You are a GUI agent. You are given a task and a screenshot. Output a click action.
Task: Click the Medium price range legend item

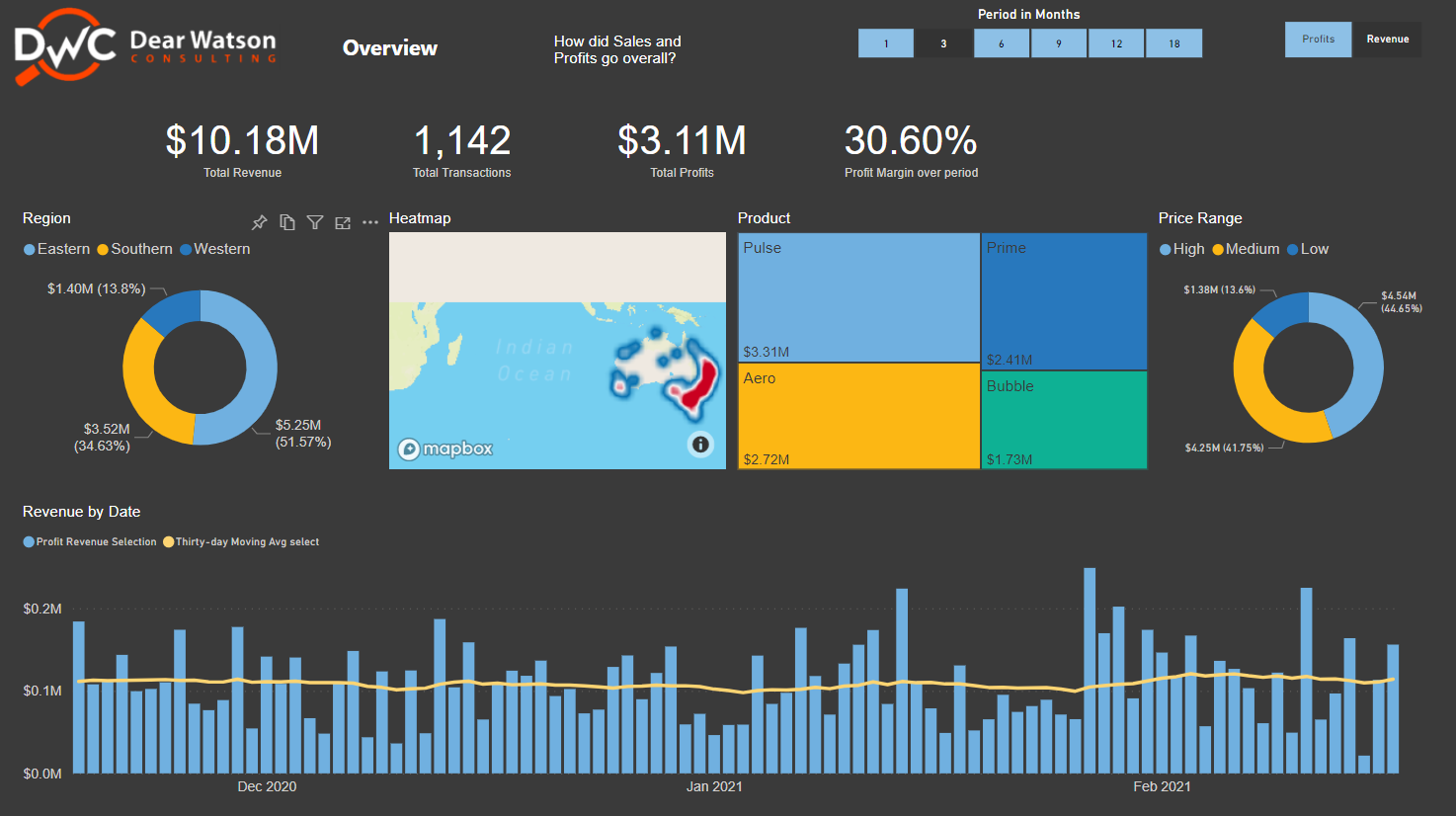coord(1246,249)
